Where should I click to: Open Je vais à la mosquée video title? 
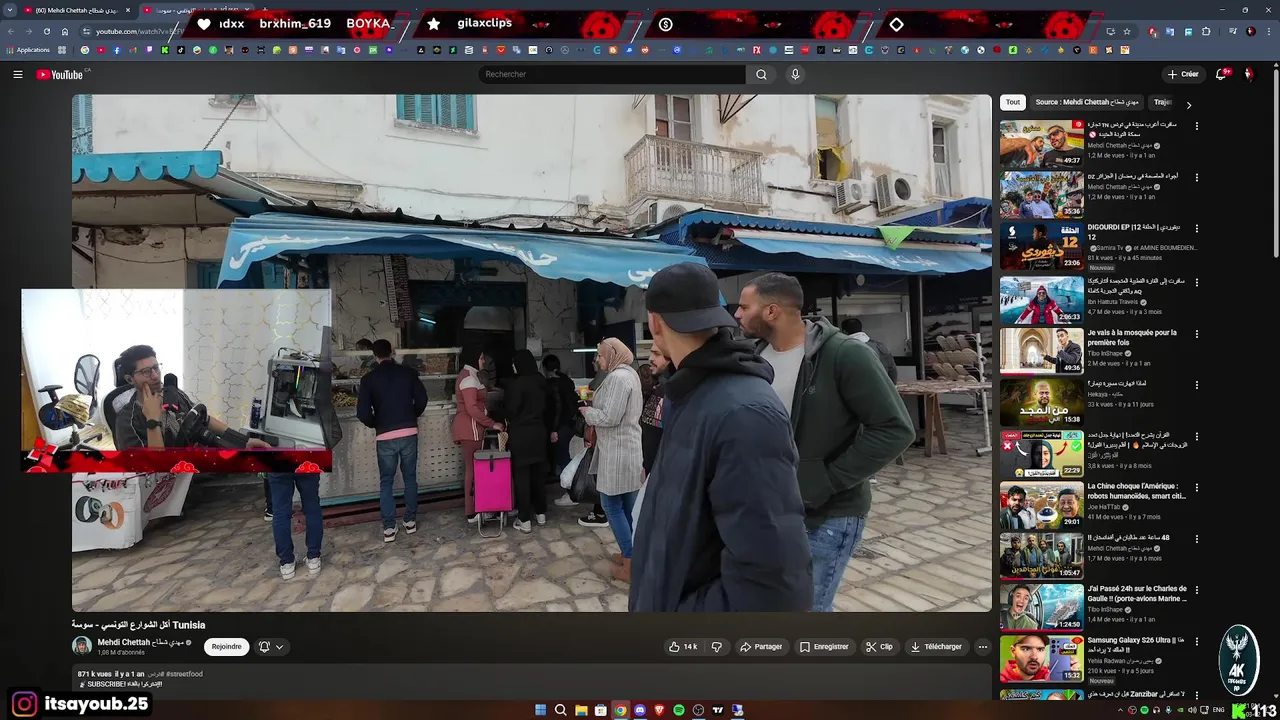coord(1132,337)
